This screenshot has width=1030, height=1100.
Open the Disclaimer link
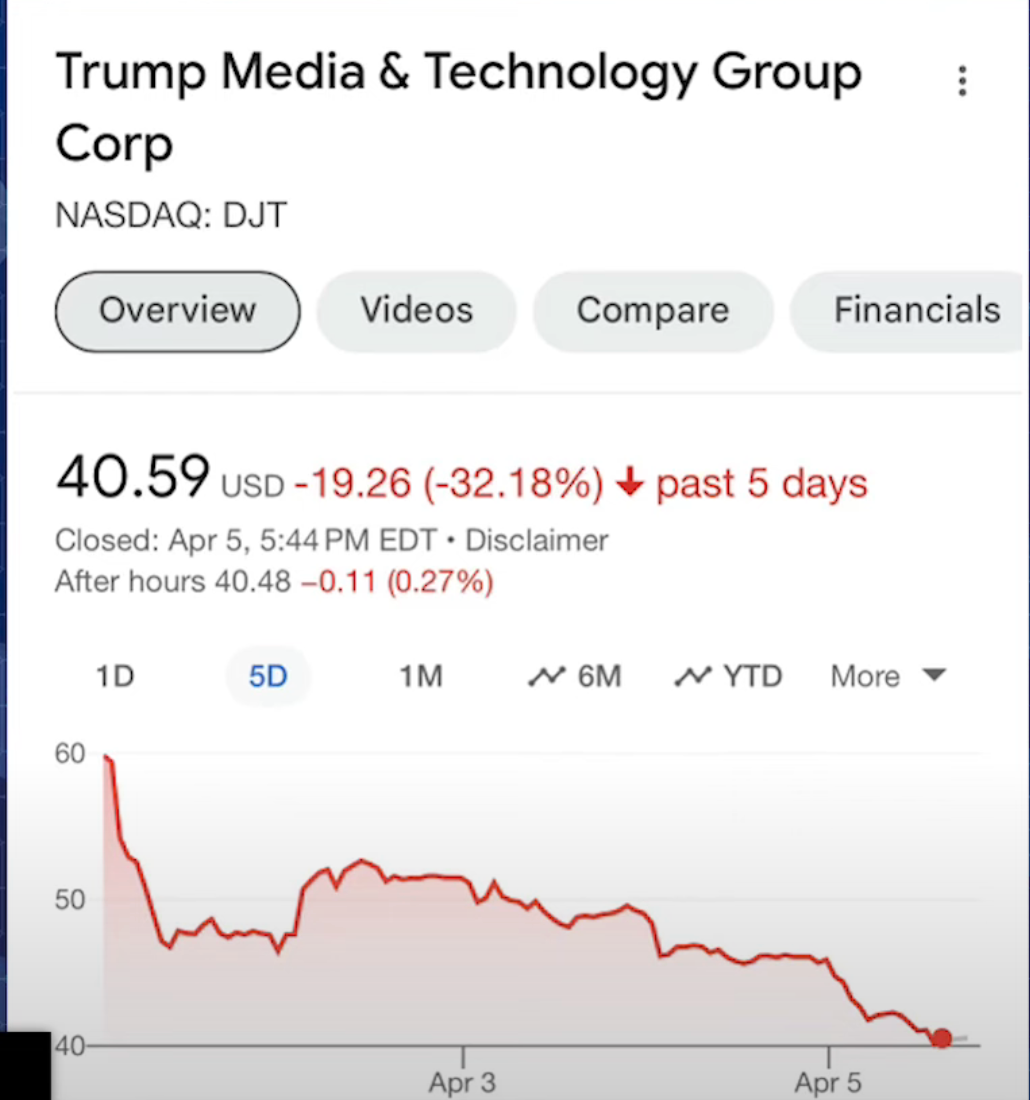coord(537,541)
